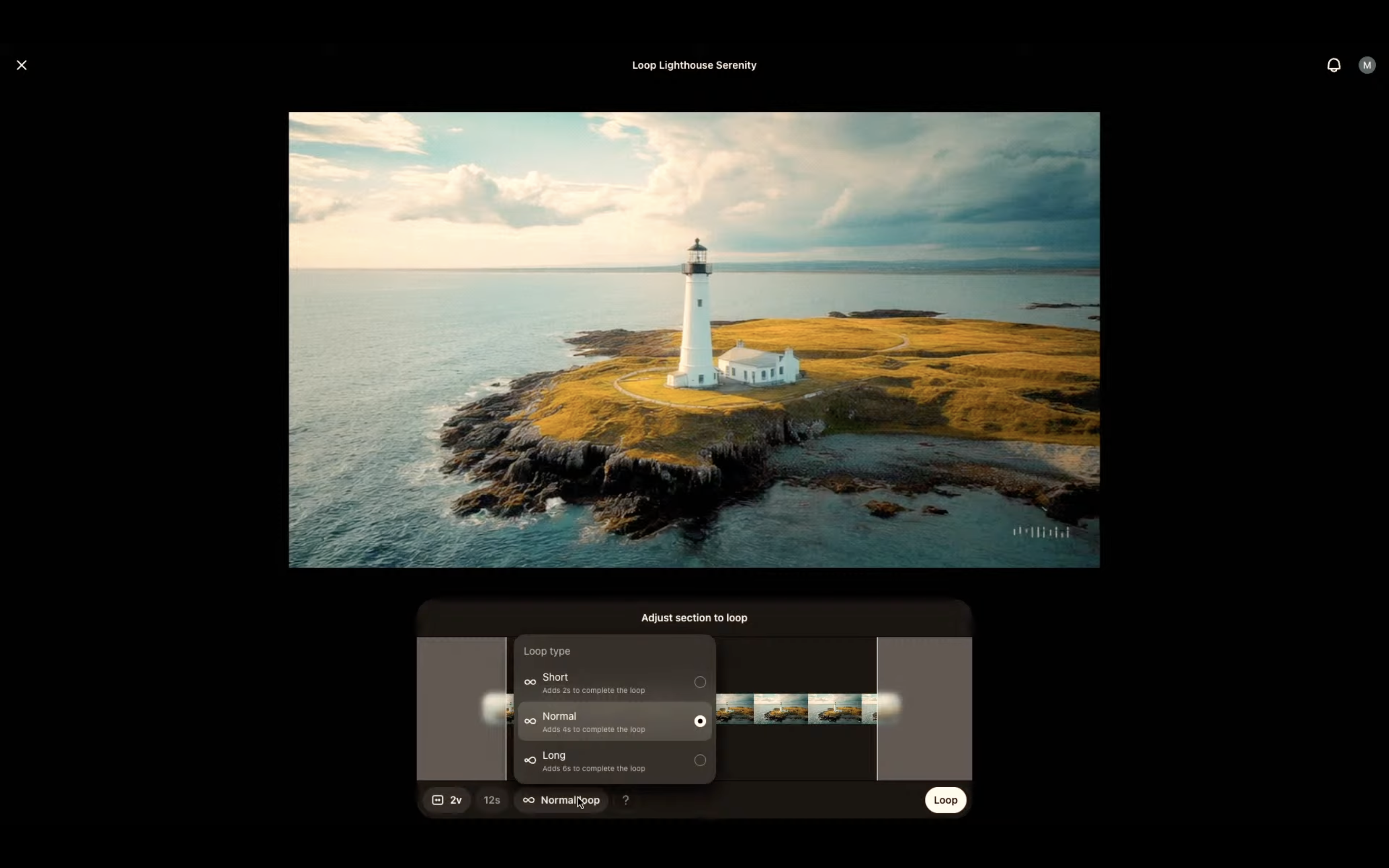Open the M profile avatar

coord(1366,65)
